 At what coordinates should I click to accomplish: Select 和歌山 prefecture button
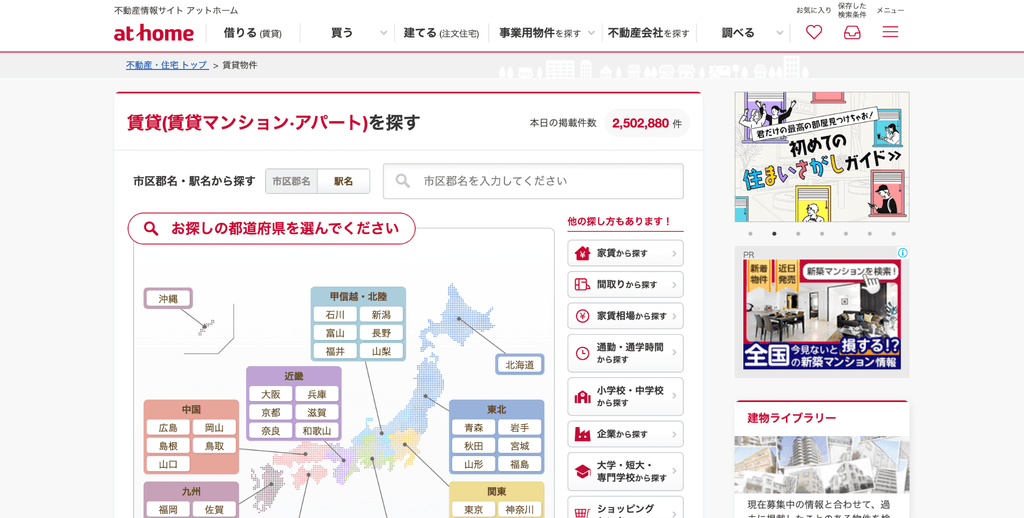tap(317, 431)
